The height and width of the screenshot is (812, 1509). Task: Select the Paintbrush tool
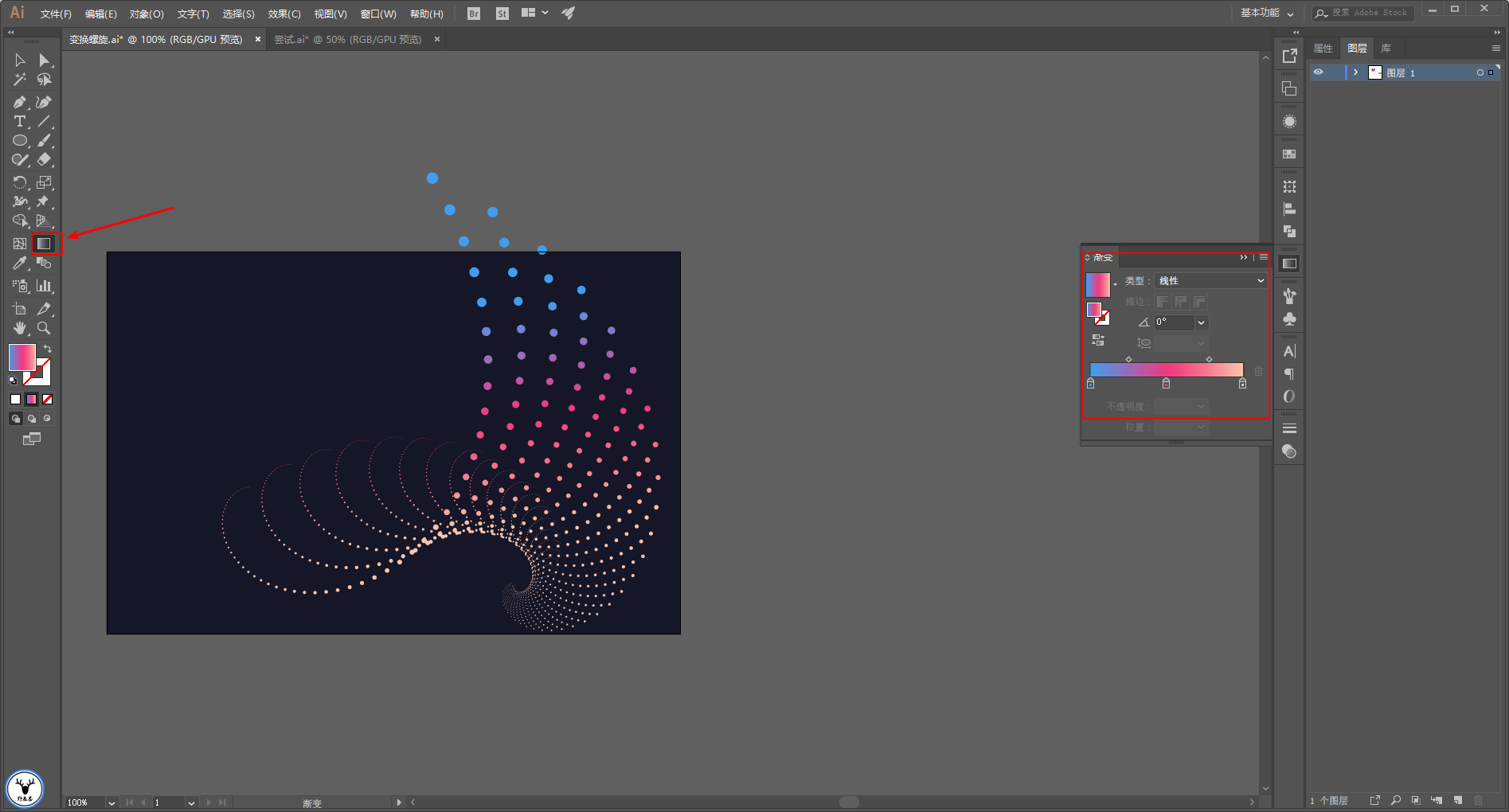pyautogui.click(x=44, y=141)
